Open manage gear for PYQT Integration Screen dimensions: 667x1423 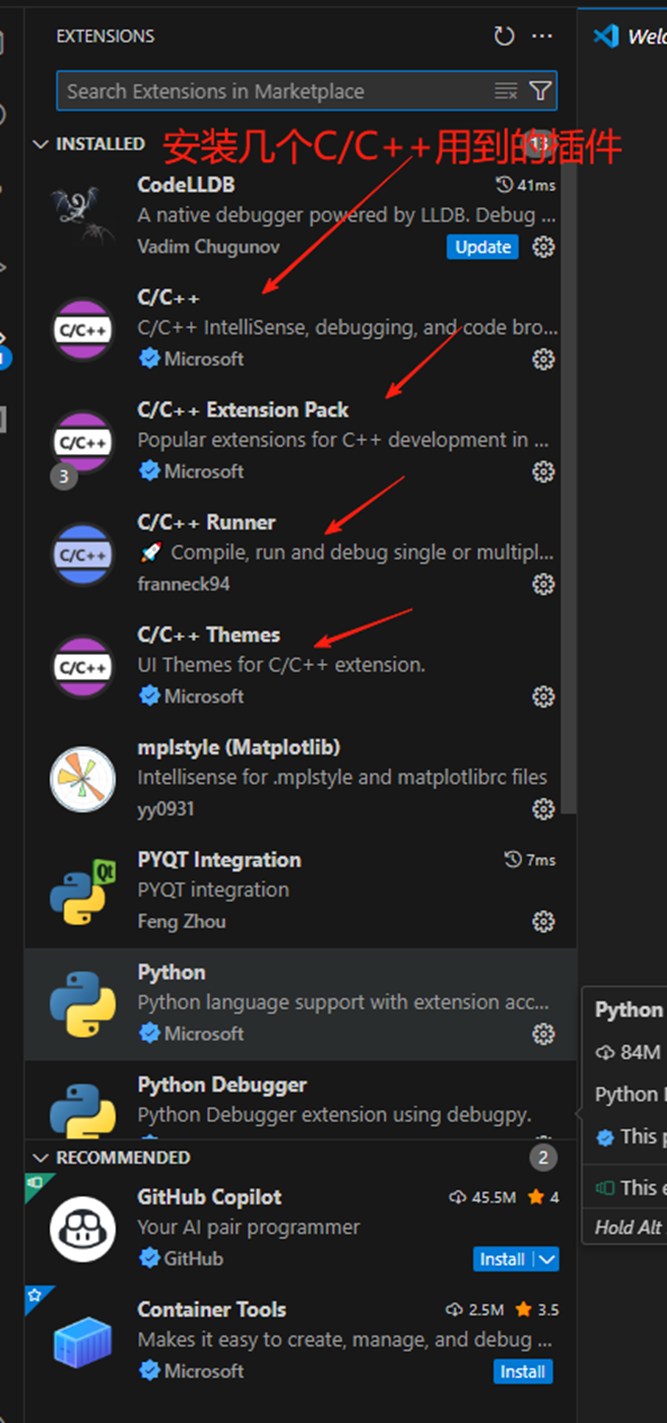tap(543, 921)
